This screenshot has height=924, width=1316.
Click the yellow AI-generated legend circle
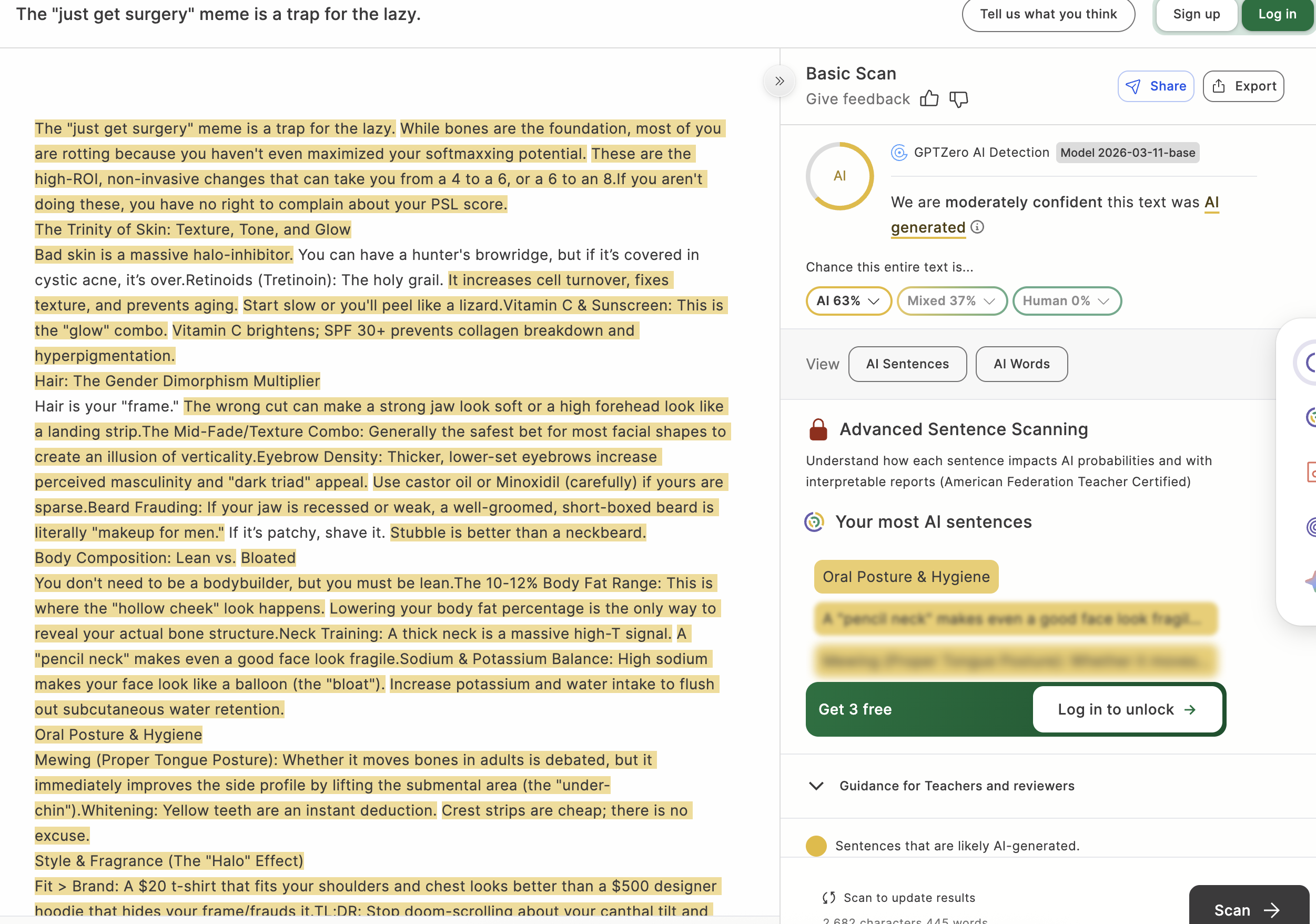pos(816,846)
